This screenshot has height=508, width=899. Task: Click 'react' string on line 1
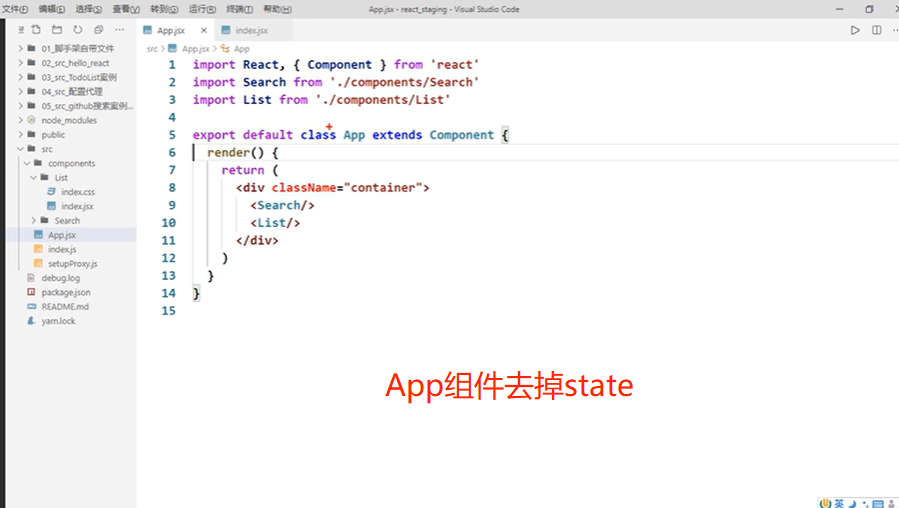(x=454, y=65)
